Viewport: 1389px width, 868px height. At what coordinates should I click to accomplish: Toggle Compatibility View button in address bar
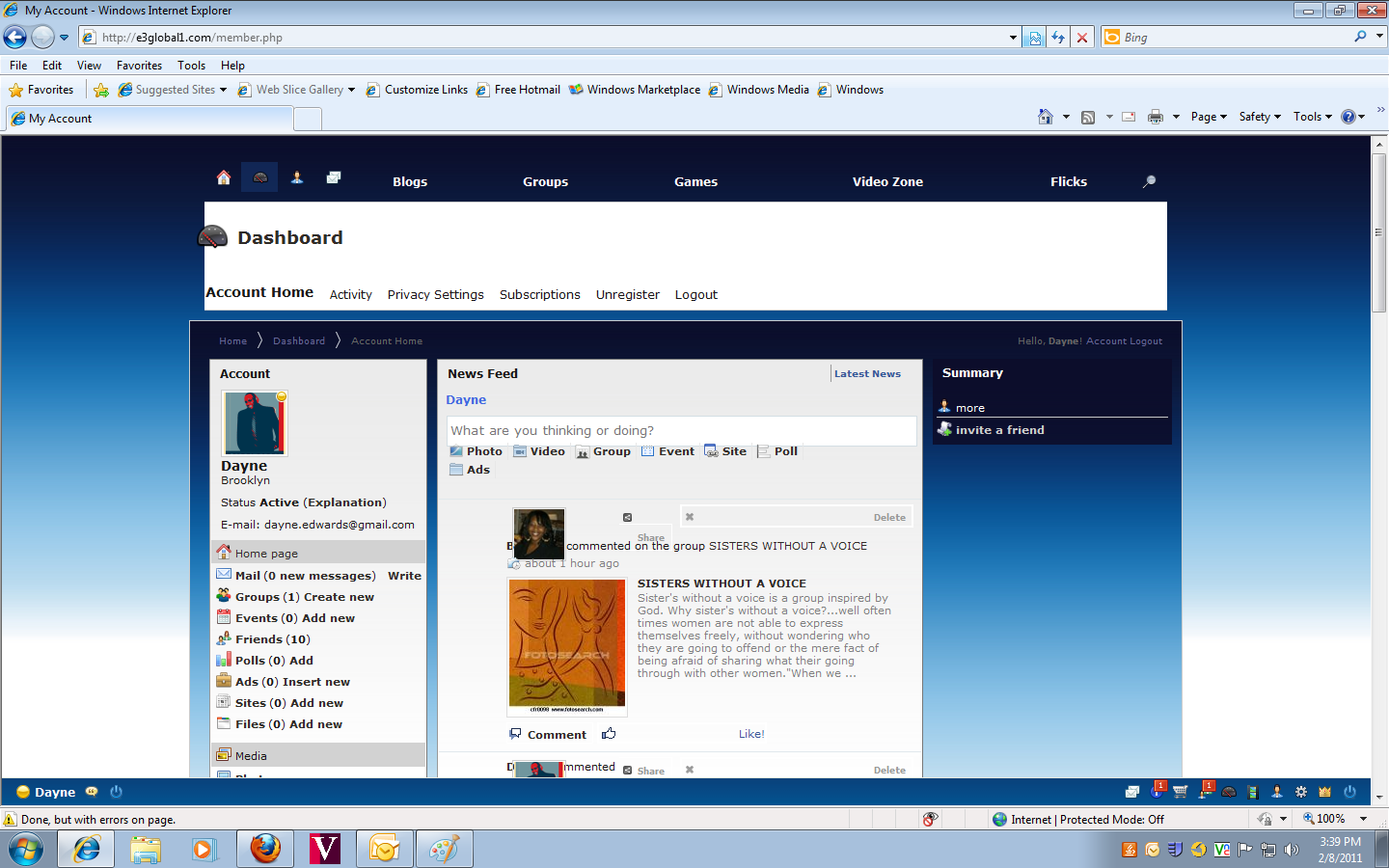(1035, 38)
